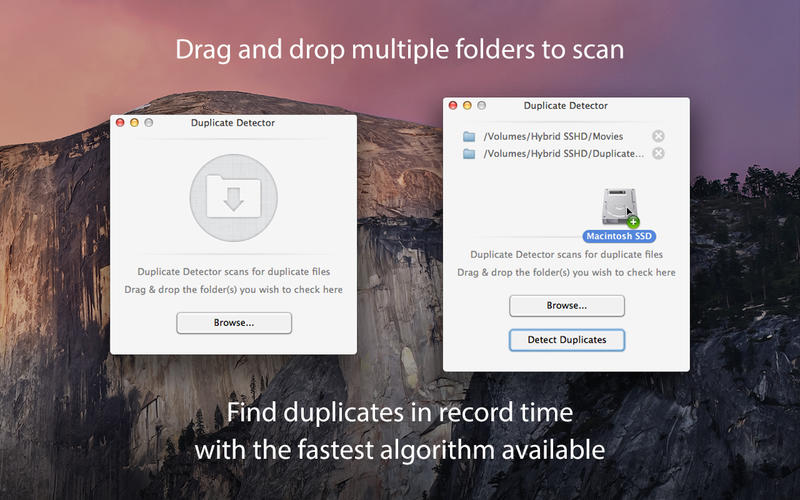800x500 pixels.
Task: Minimize the left Duplicate Detector window
Action: 135,123
